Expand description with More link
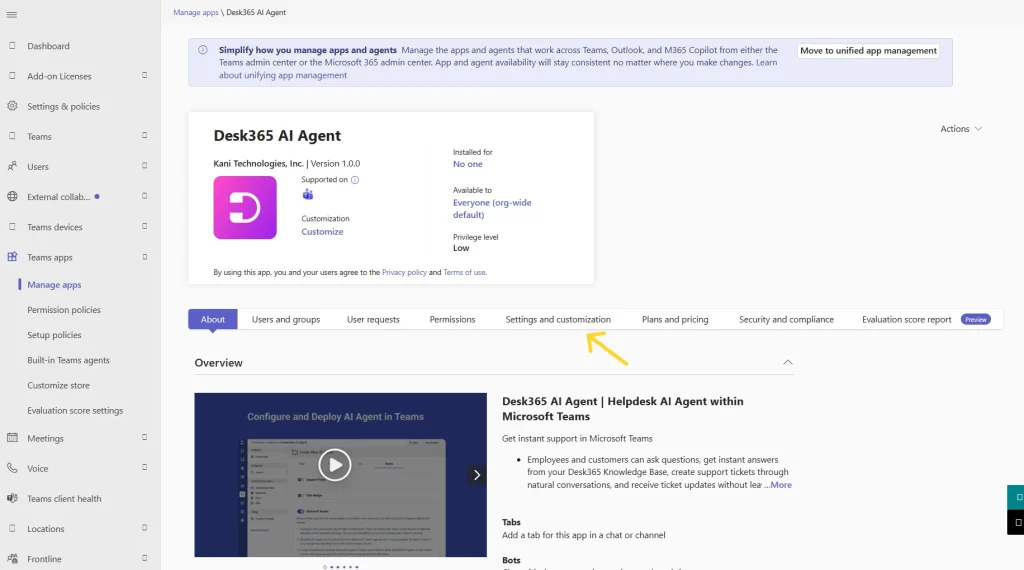Image resolution: width=1024 pixels, height=570 pixels. (780, 484)
